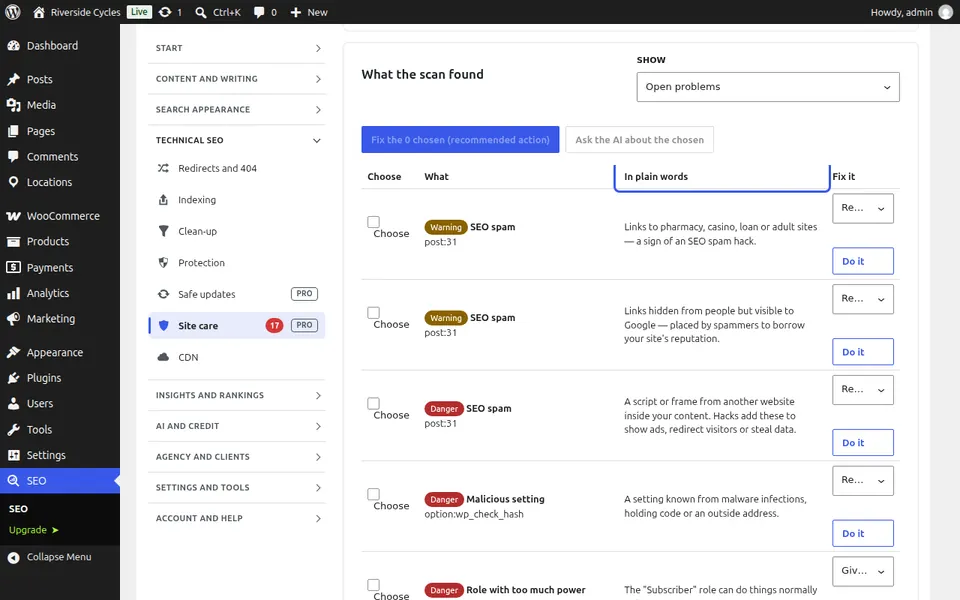Click the Analytics bar chart icon

[13, 293]
